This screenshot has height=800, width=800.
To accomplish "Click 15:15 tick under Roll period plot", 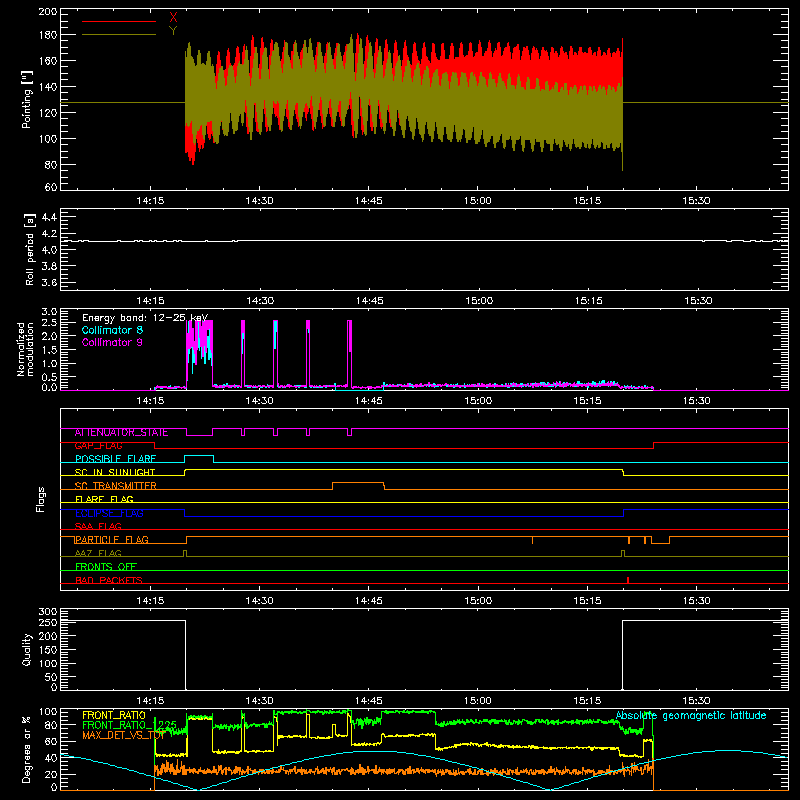I will point(588,301).
